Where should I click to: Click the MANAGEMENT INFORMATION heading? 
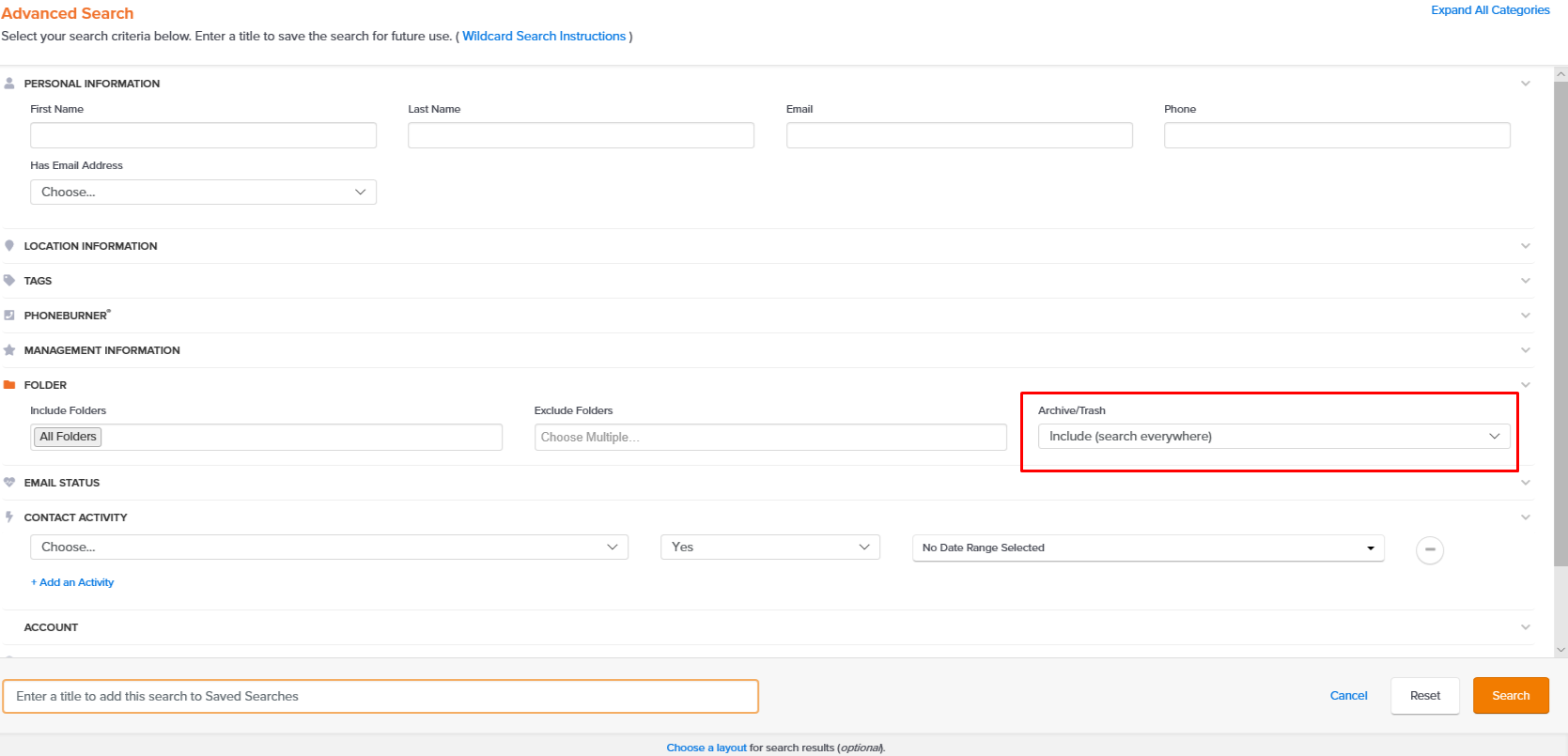[x=101, y=350]
